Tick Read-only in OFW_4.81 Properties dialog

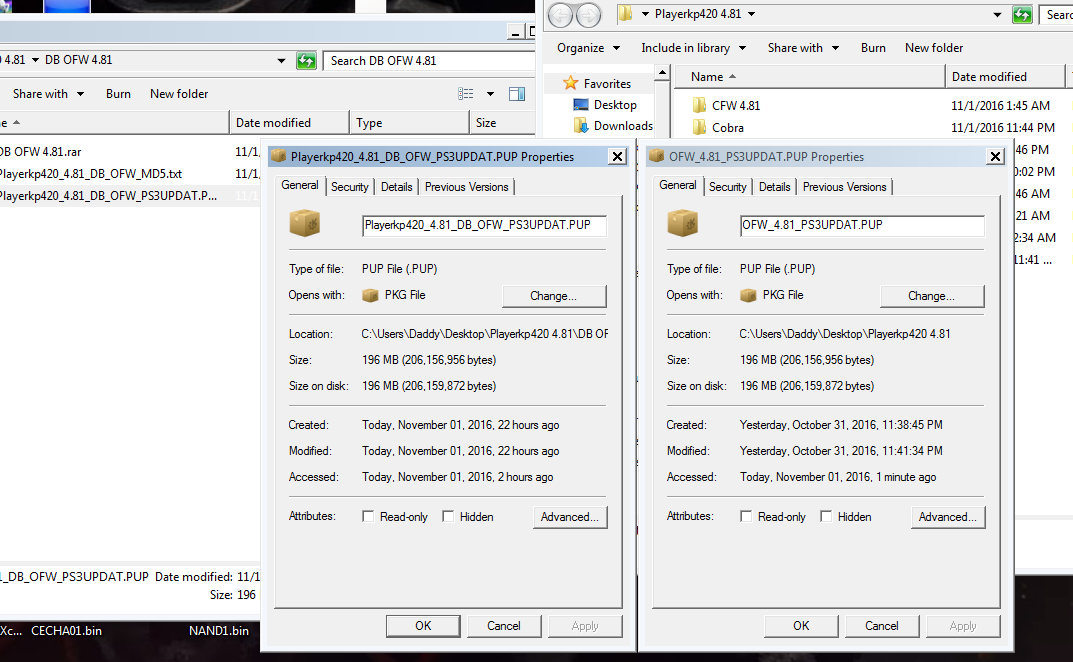tap(746, 517)
